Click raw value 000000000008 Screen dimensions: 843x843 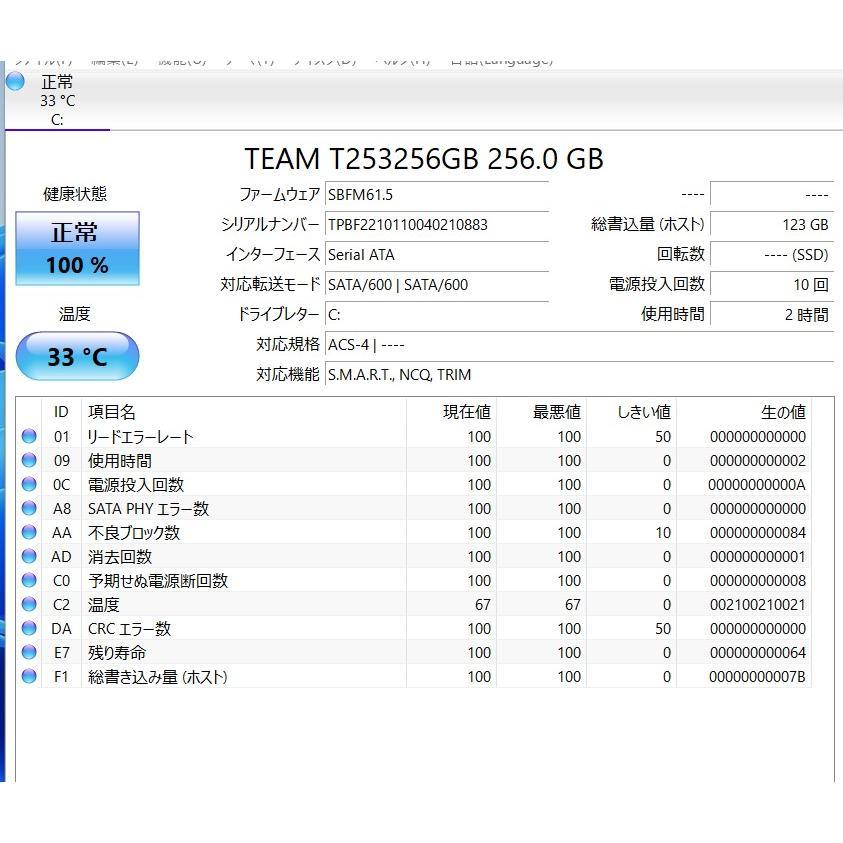pyautogui.click(x=758, y=581)
